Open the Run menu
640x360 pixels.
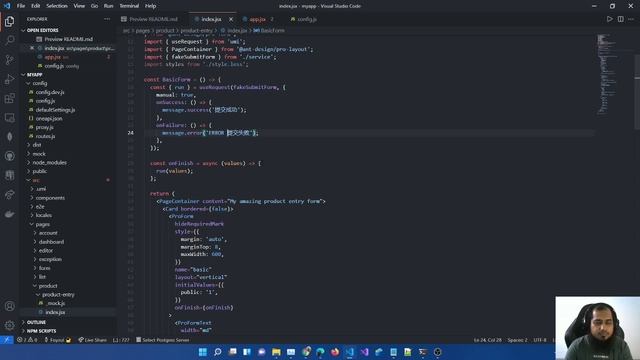(x=108, y=6)
